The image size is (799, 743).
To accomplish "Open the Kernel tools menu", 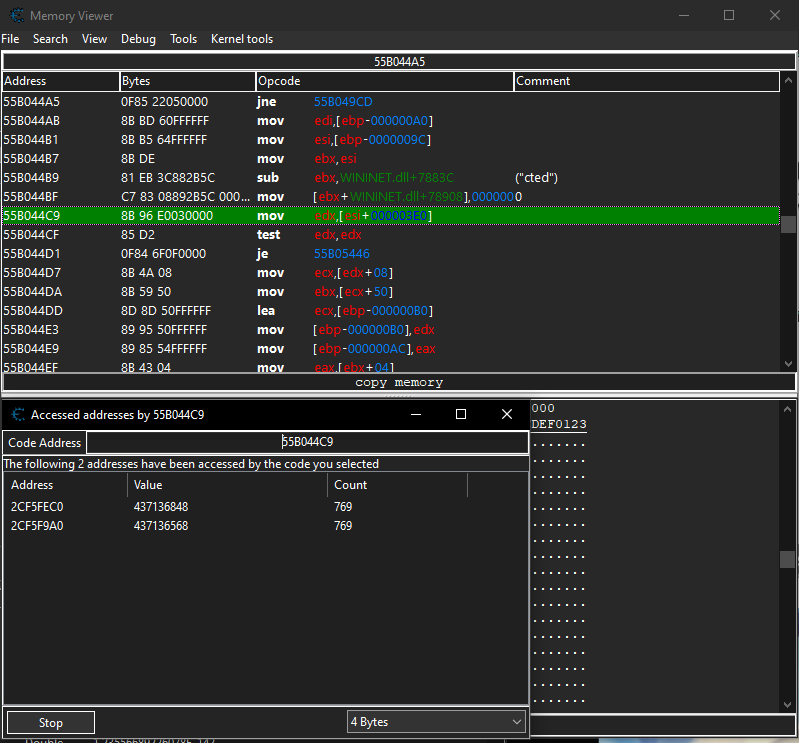I will (x=242, y=39).
